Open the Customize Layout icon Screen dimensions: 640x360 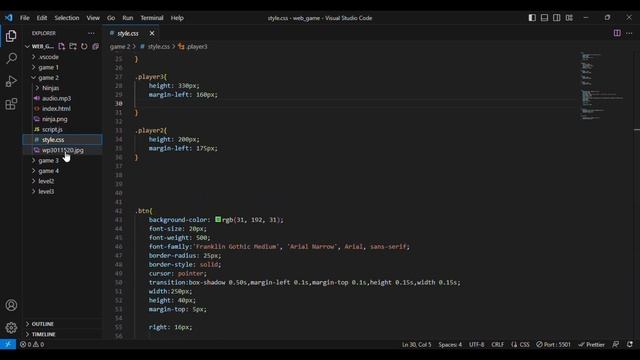[x=569, y=18]
